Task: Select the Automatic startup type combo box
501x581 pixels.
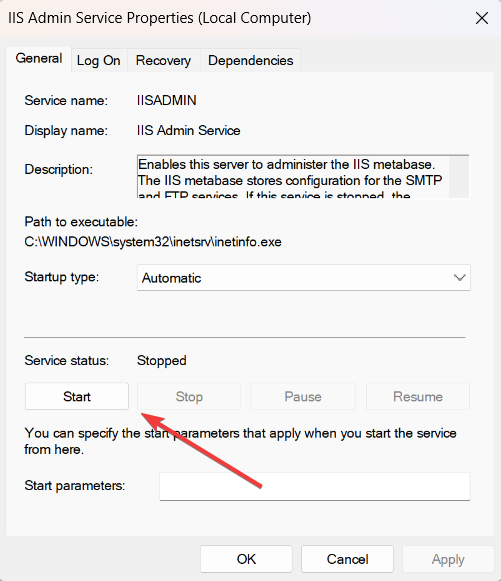Action: pyautogui.click(x=303, y=278)
